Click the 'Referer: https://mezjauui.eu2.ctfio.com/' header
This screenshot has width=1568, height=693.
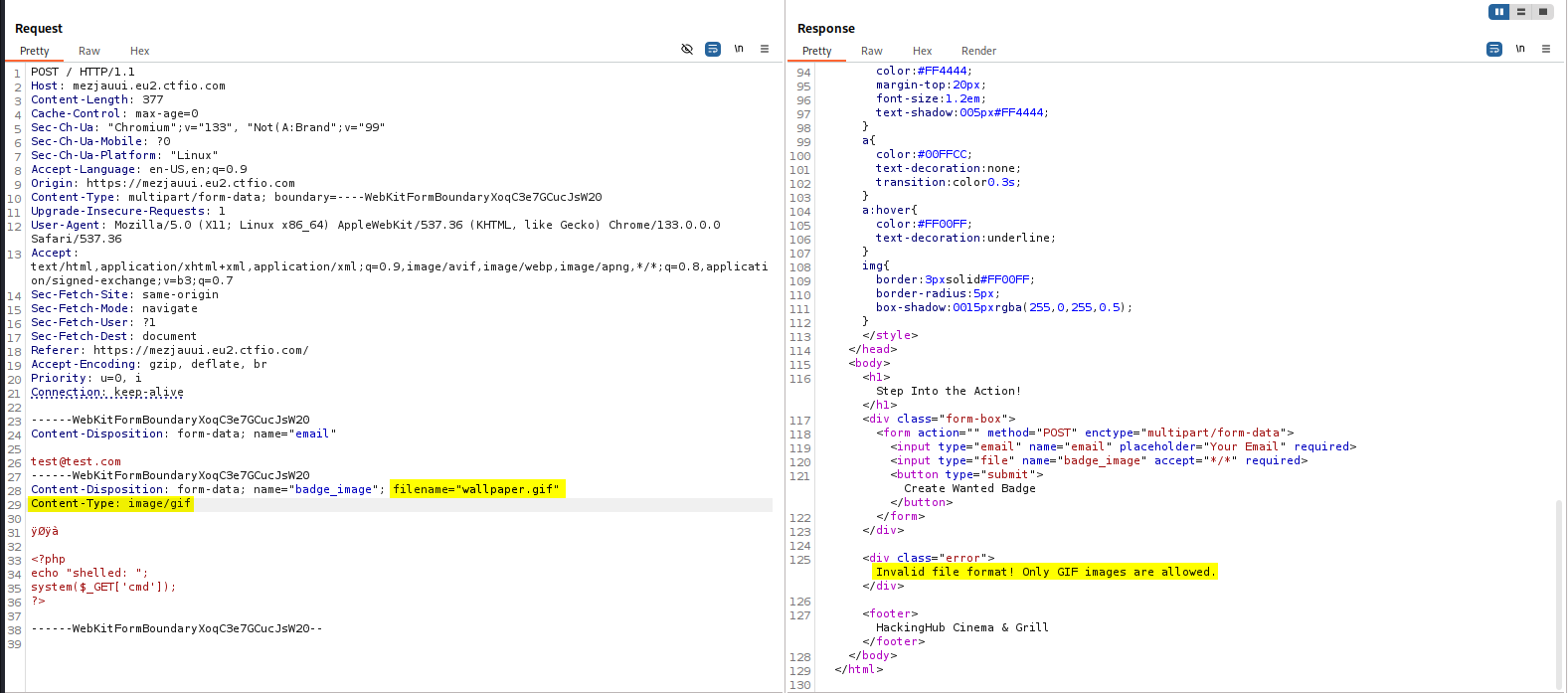tap(170, 350)
